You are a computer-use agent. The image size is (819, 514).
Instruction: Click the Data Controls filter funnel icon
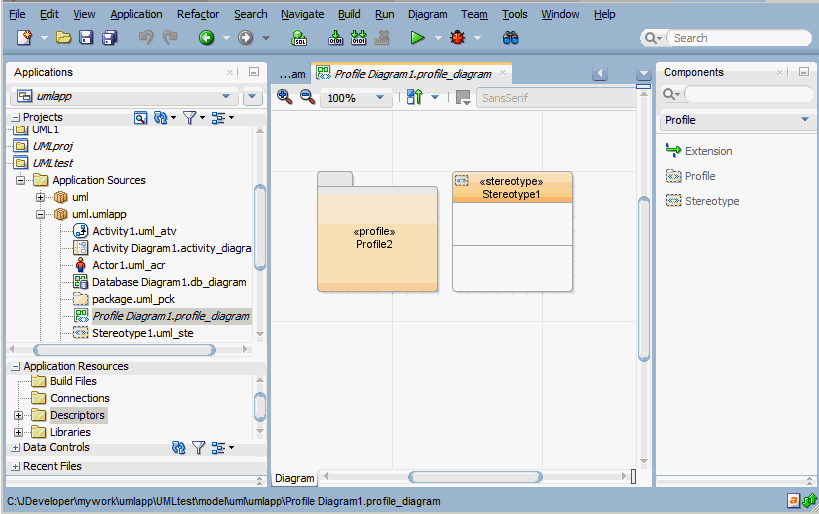point(198,448)
